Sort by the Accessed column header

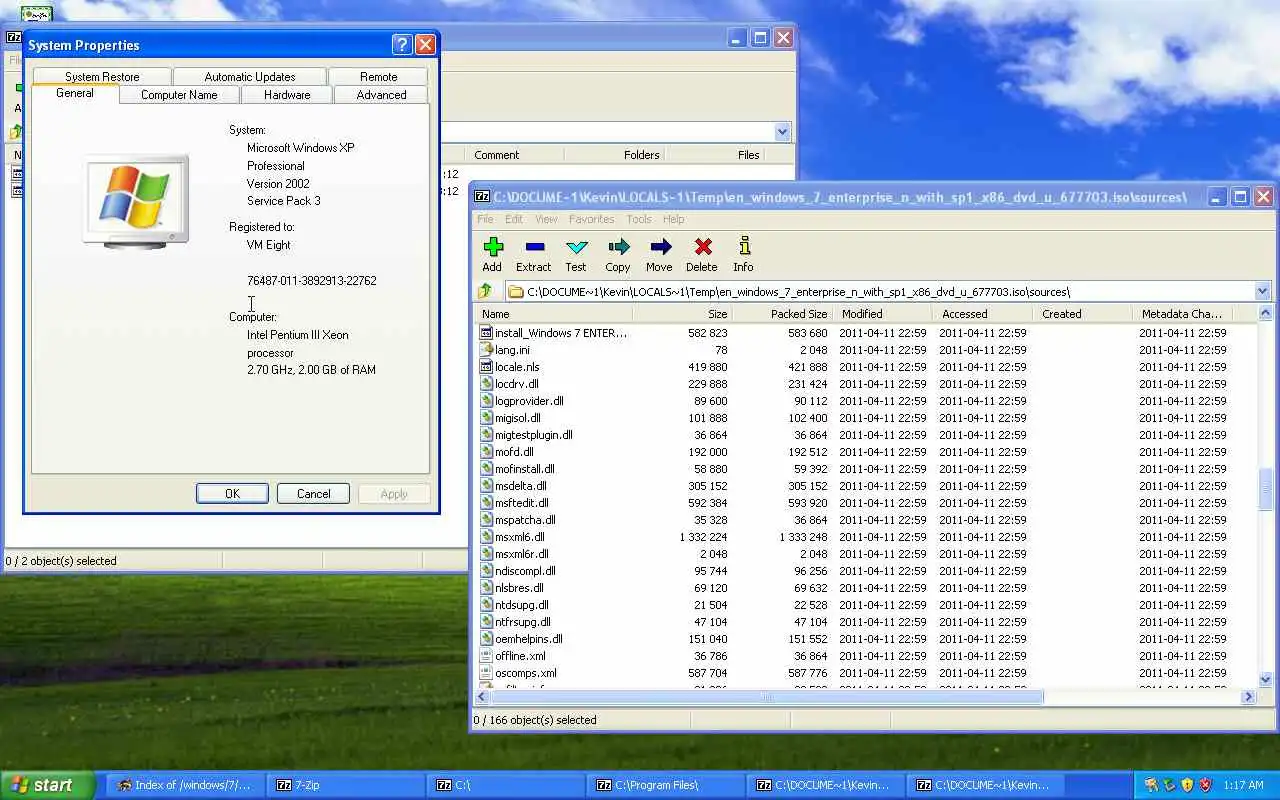tap(984, 314)
